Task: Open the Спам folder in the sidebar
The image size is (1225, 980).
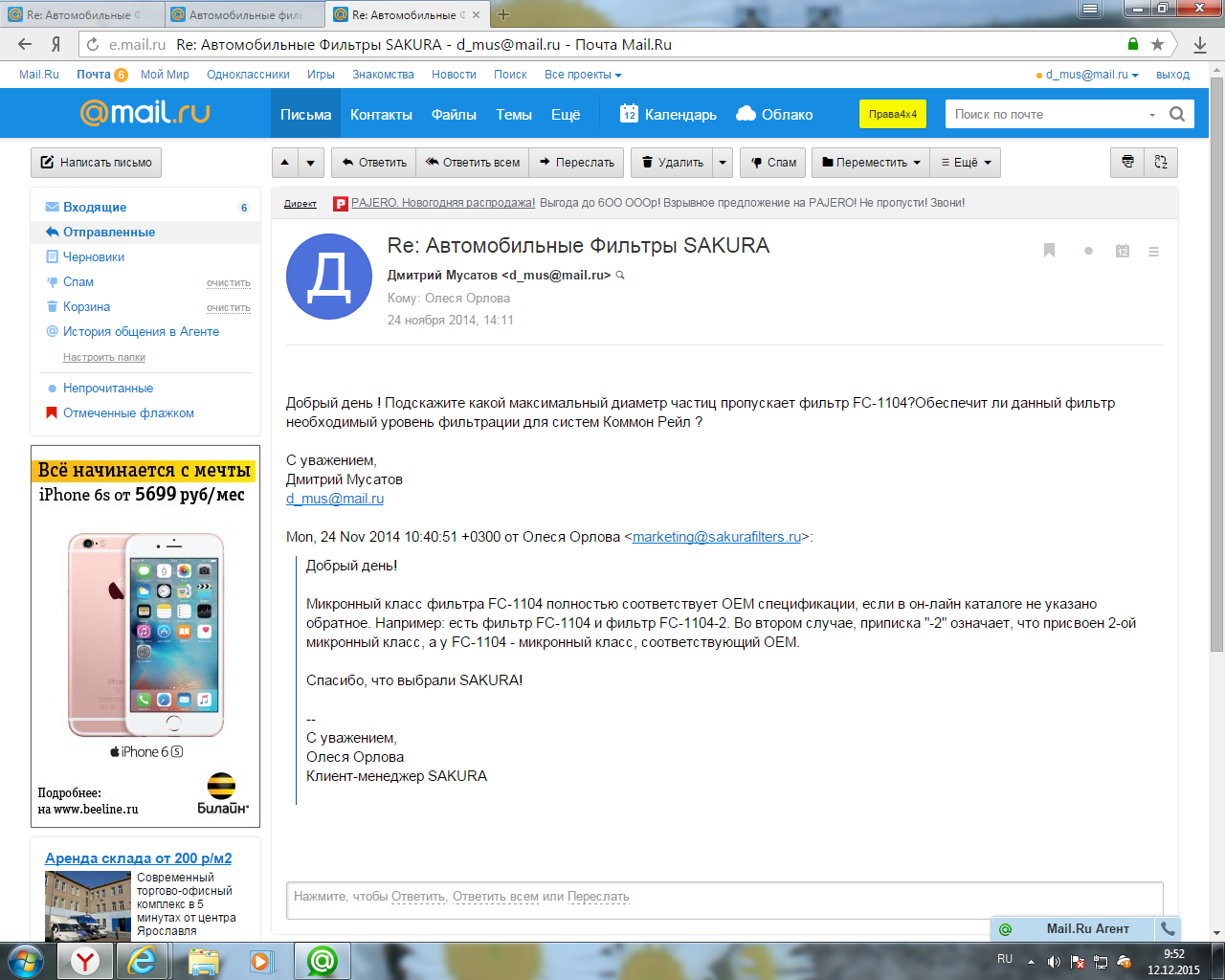Action: pos(78,281)
